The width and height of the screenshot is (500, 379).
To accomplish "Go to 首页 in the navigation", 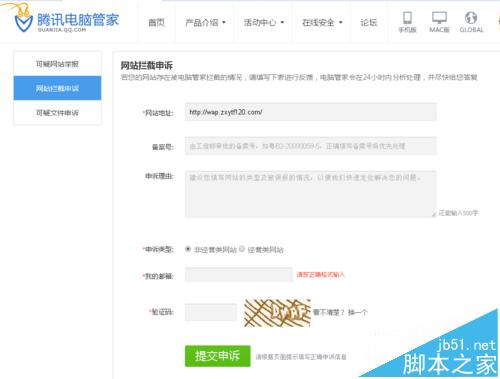I will [x=156, y=22].
